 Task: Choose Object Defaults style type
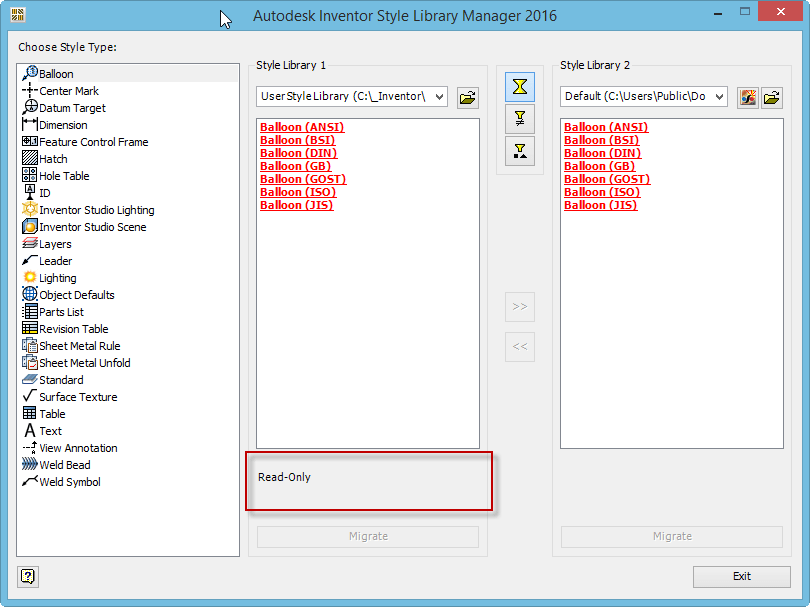(x=69, y=295)
